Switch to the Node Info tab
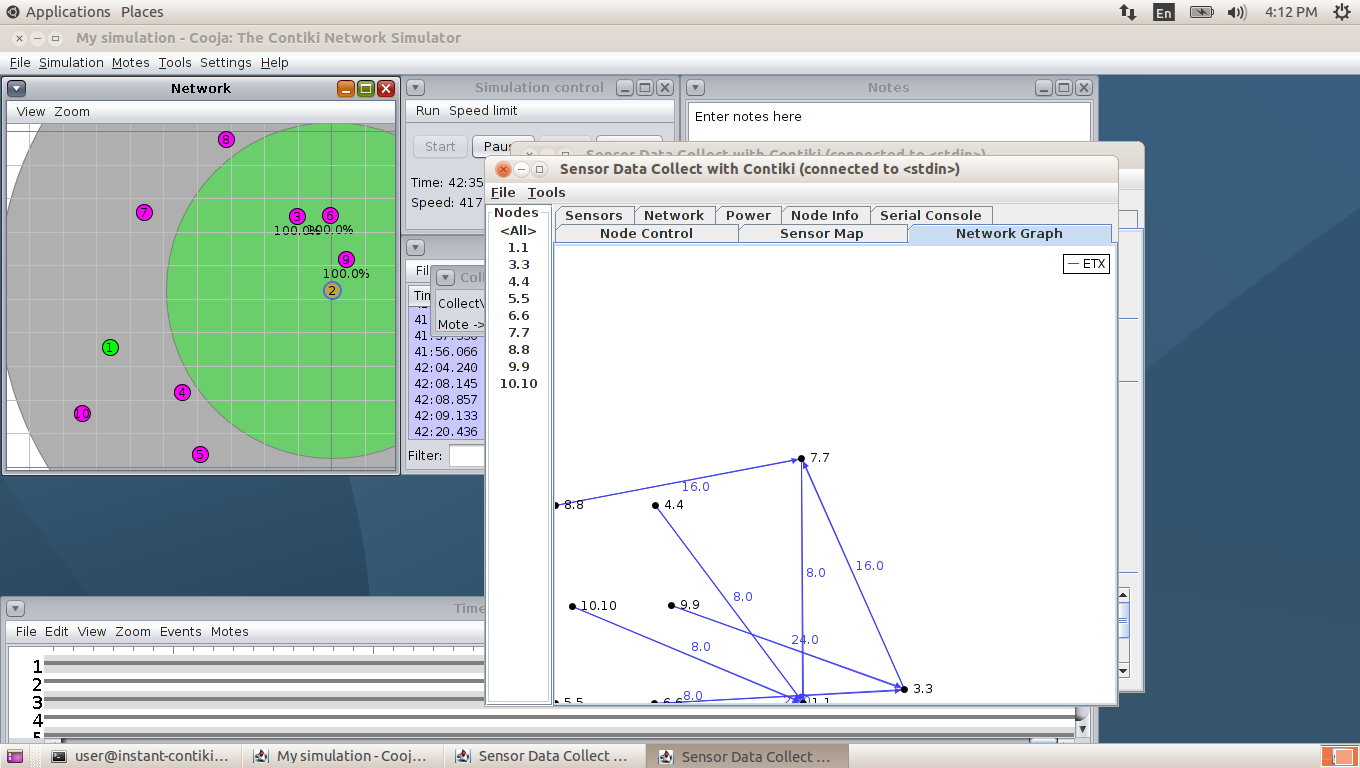The height and width of the screenshot is (768, 1360). 825,215
